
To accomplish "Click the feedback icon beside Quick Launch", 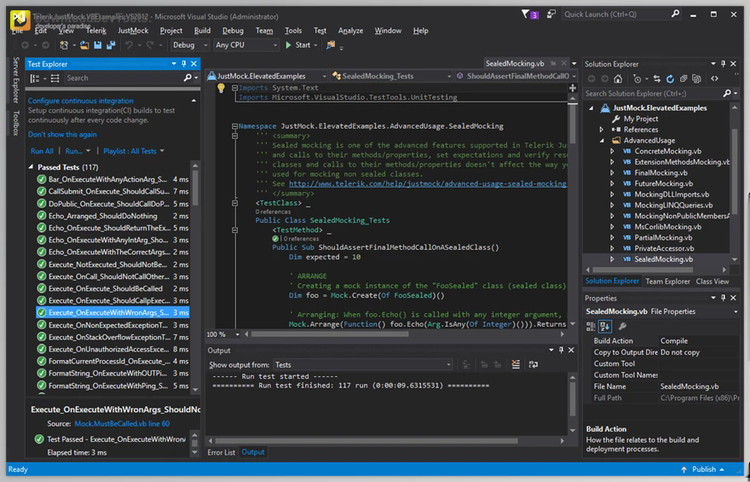I will pyautogui.click(x=551, y=14).
